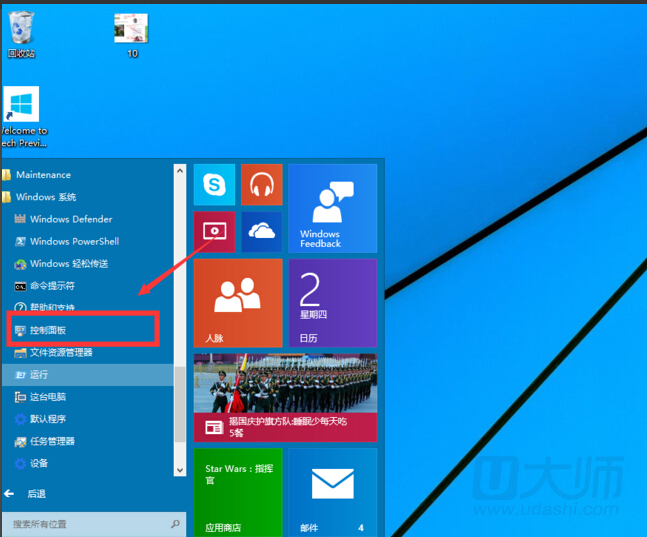Open the Skype tile
The width and height of the screenshot is (647, 537).
click(214, 185)
